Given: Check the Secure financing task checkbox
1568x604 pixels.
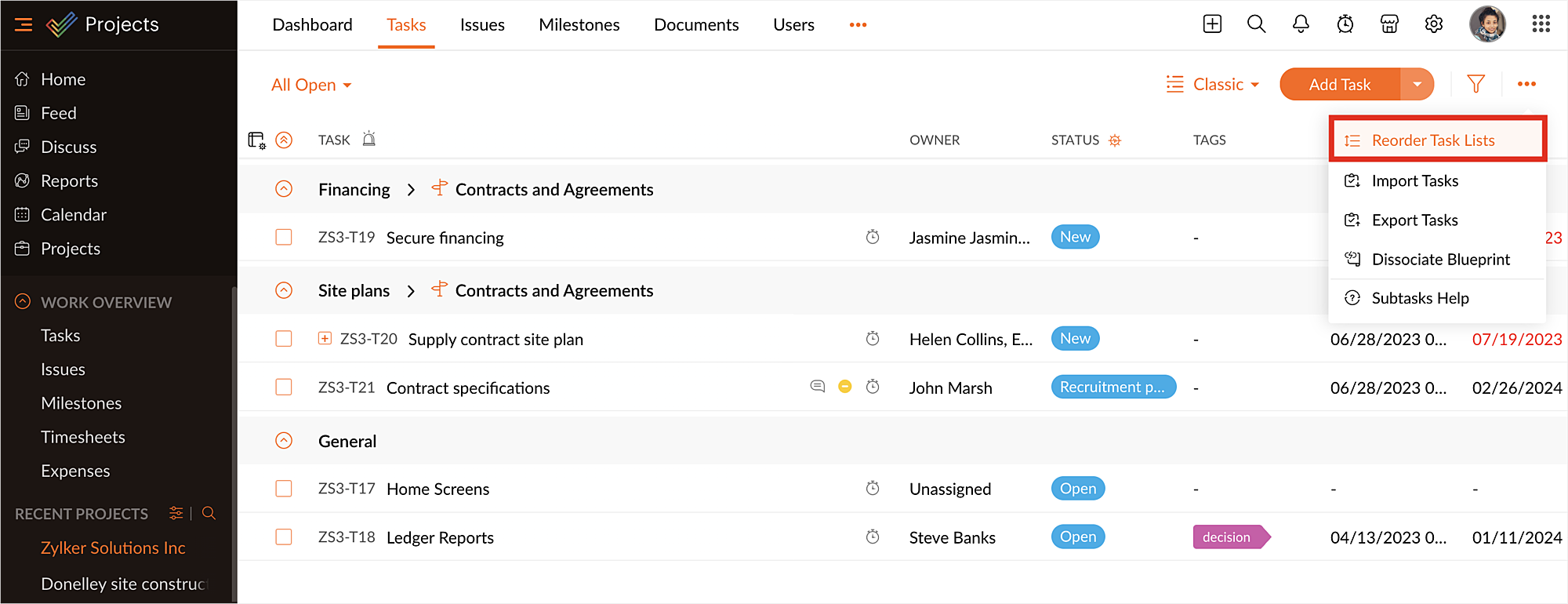Looking at the screenshot, I should click(x=284, y=237).
